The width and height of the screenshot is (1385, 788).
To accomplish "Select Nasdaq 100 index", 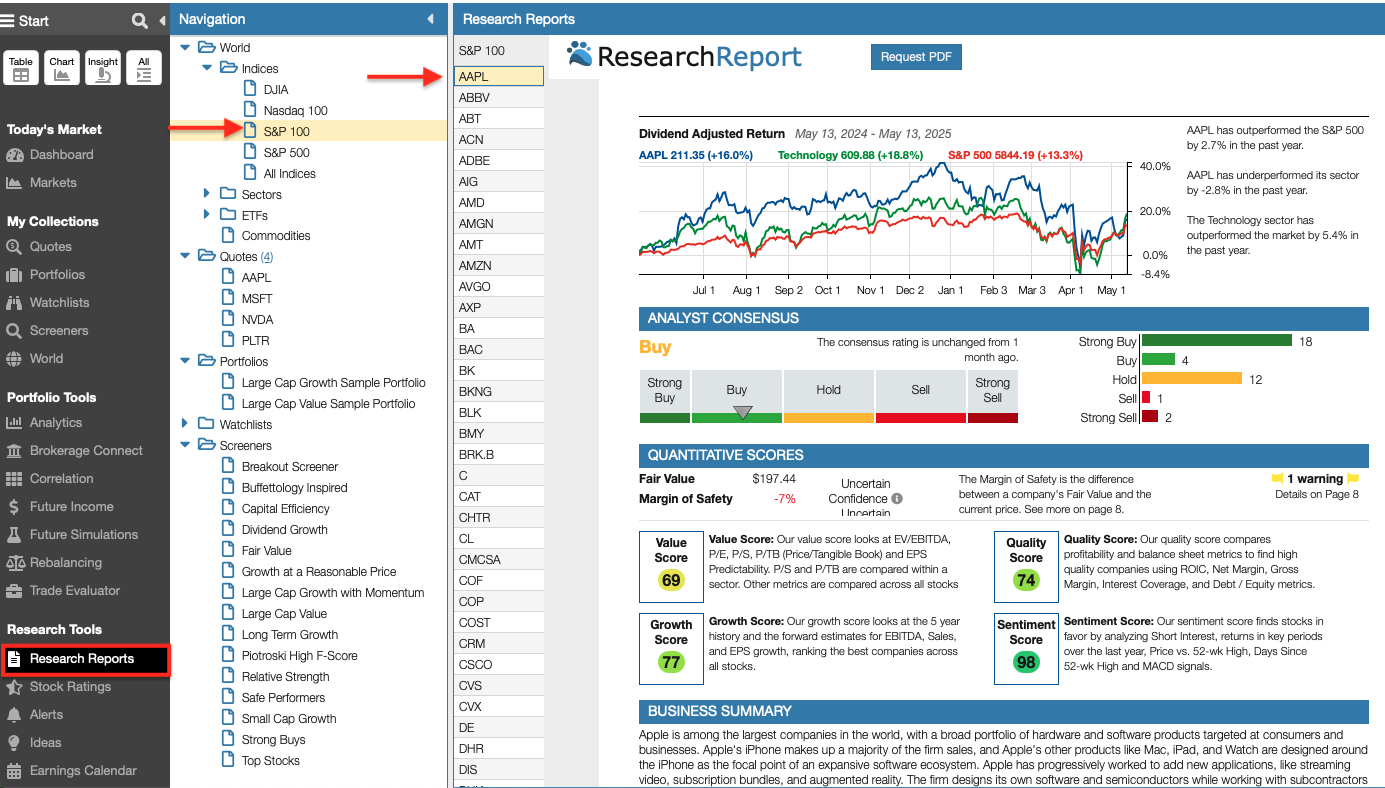I will [x=295, y=111].
